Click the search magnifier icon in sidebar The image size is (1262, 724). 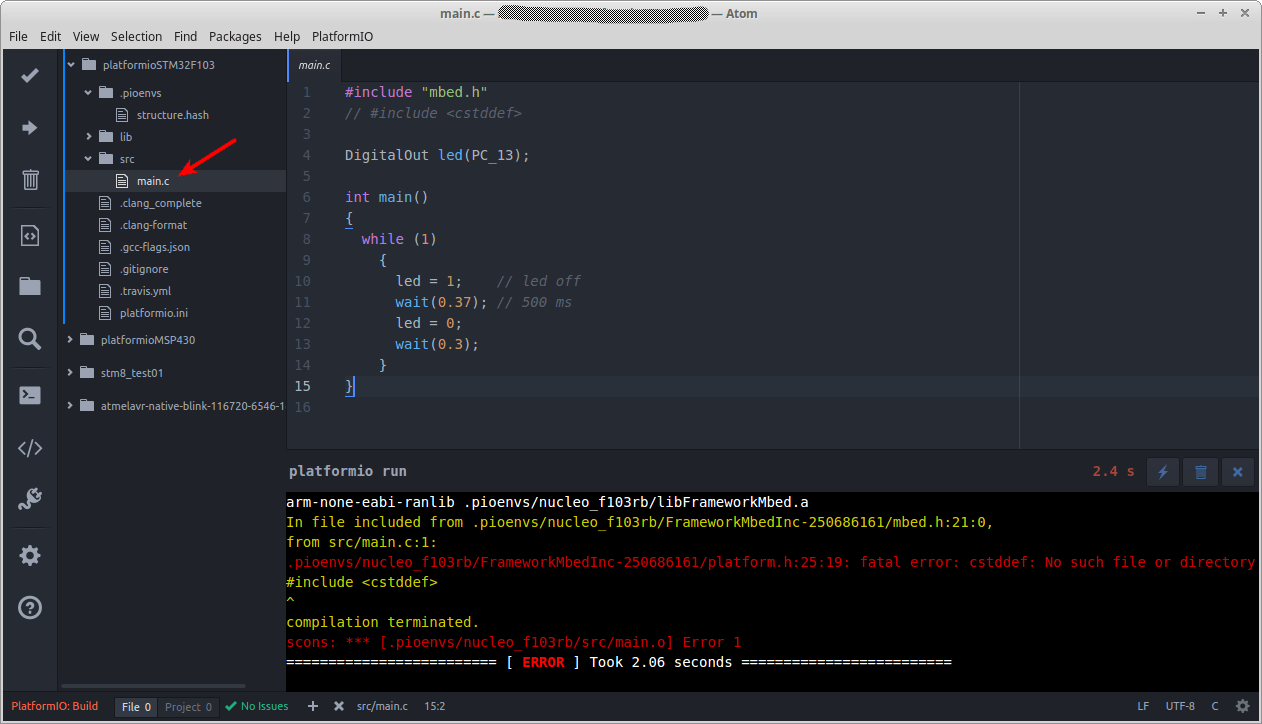coord(30,340)
